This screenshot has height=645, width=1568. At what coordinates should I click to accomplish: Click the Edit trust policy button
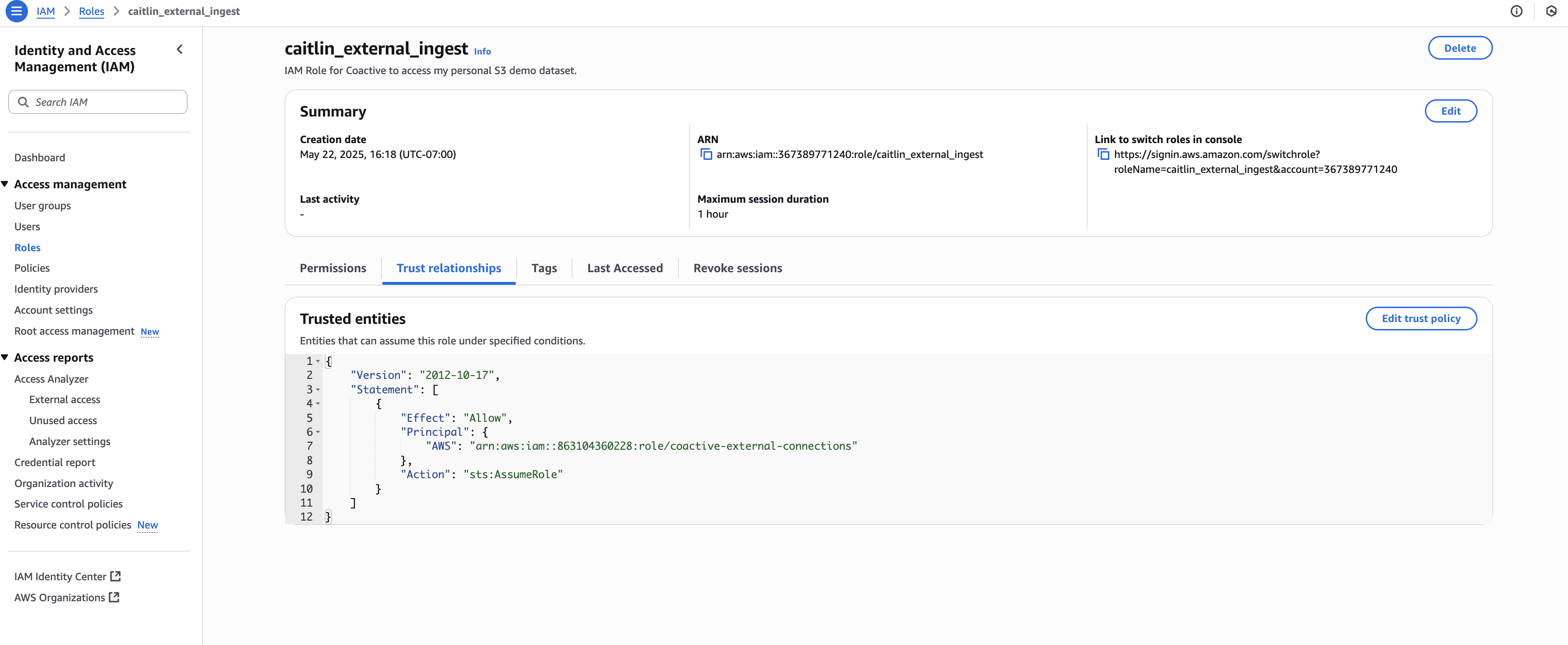1421,319
